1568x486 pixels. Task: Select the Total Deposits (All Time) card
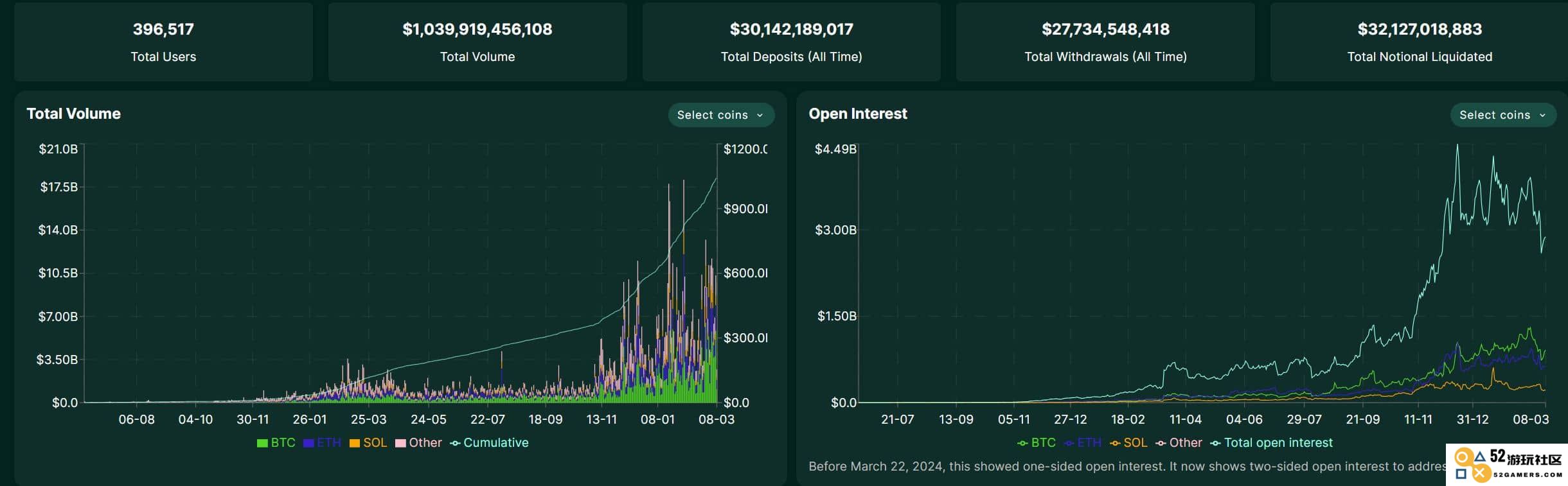[791, 42]
